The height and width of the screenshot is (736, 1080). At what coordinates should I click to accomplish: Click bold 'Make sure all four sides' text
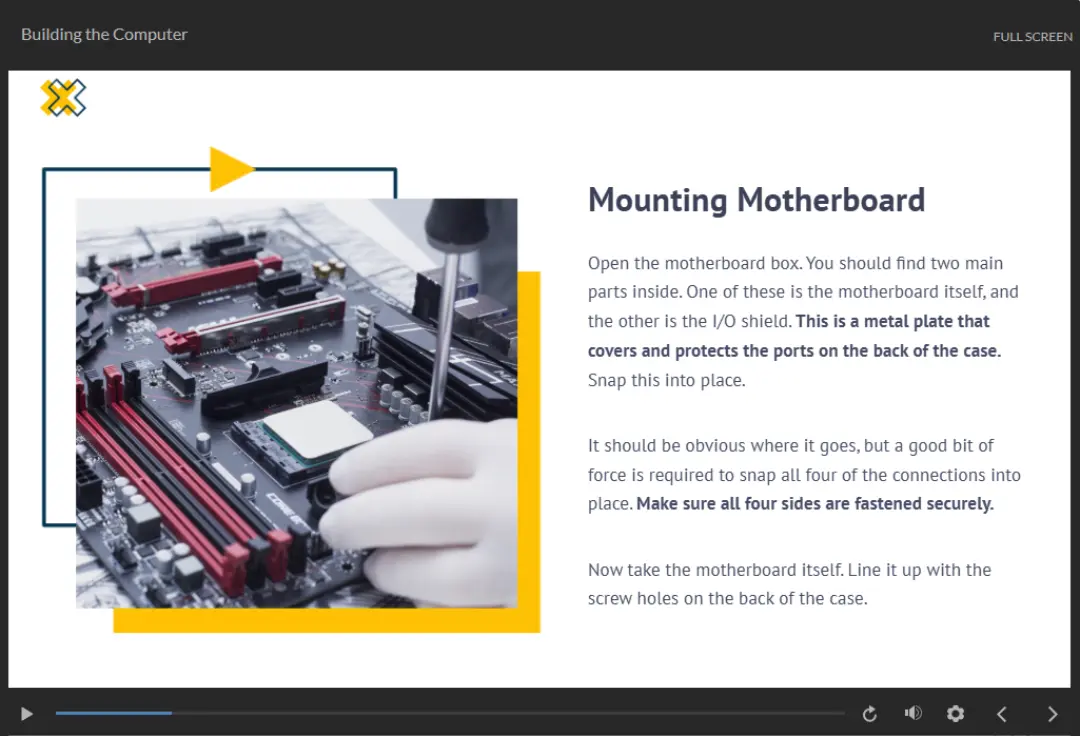(814, 504)
